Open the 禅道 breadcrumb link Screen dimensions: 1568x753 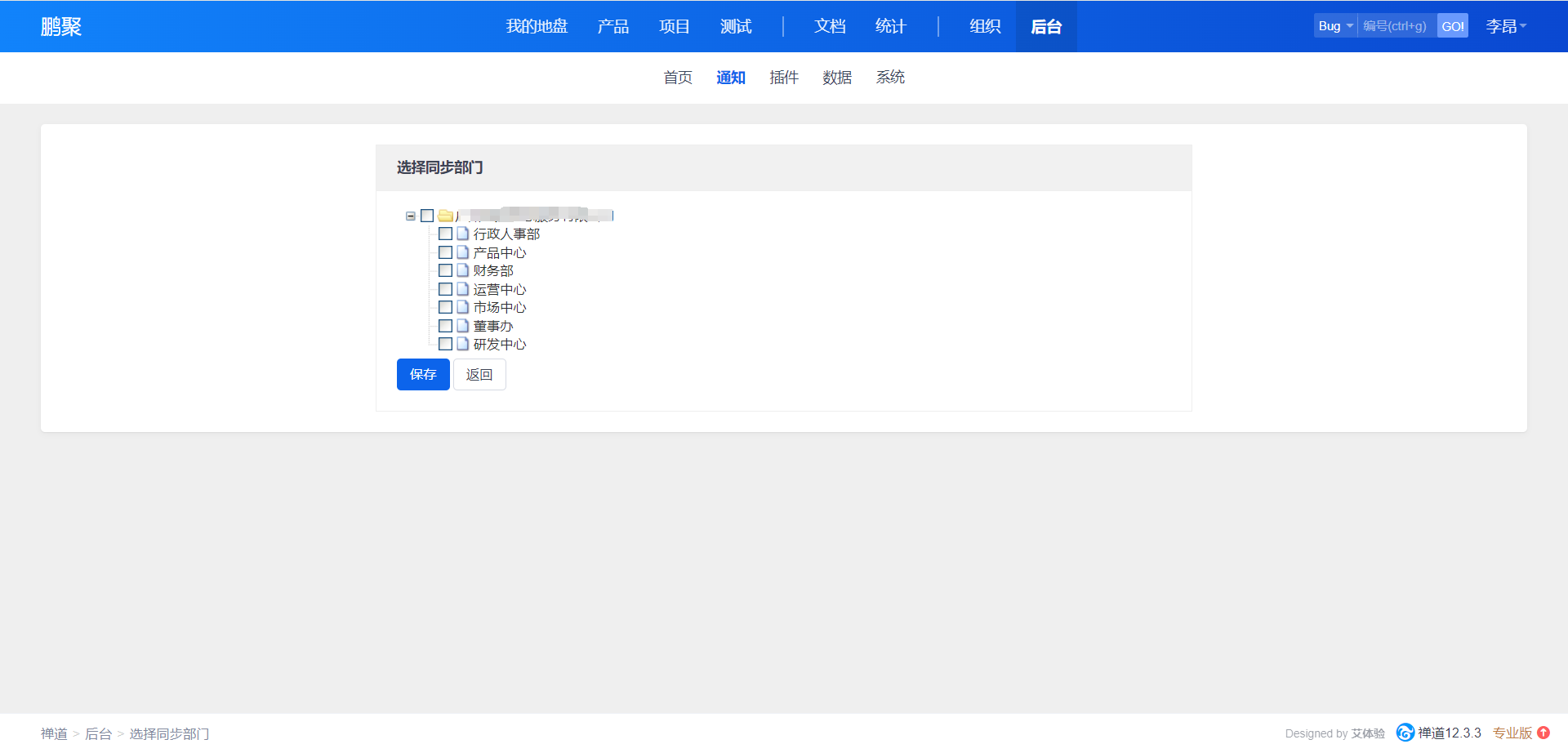tap(54, 733)
